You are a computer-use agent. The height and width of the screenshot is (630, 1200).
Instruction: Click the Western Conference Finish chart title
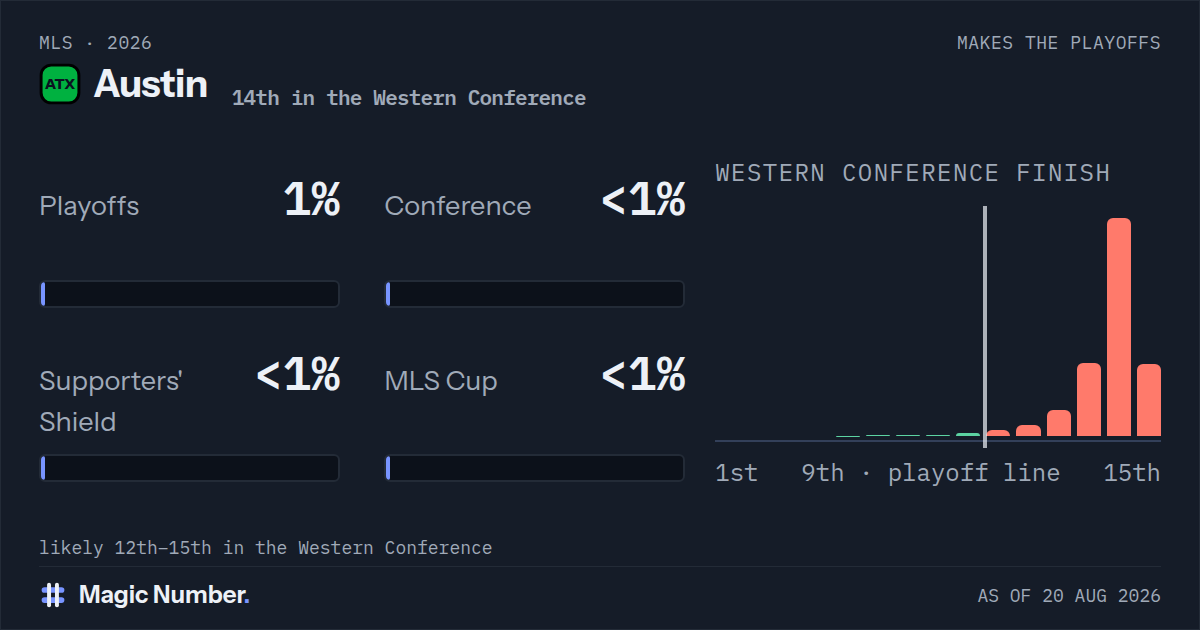coord(913,173)
